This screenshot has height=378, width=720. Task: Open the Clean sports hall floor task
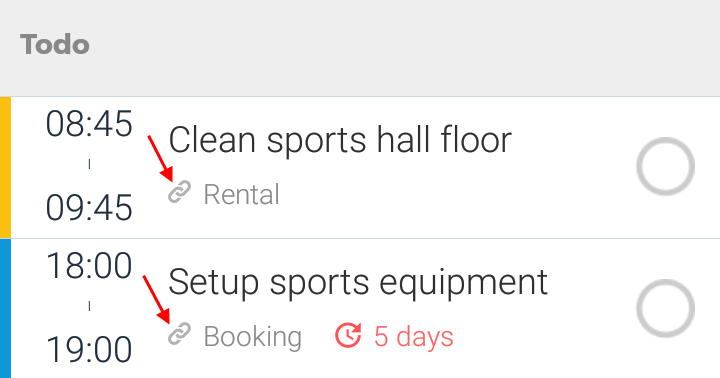pos(340,140)
